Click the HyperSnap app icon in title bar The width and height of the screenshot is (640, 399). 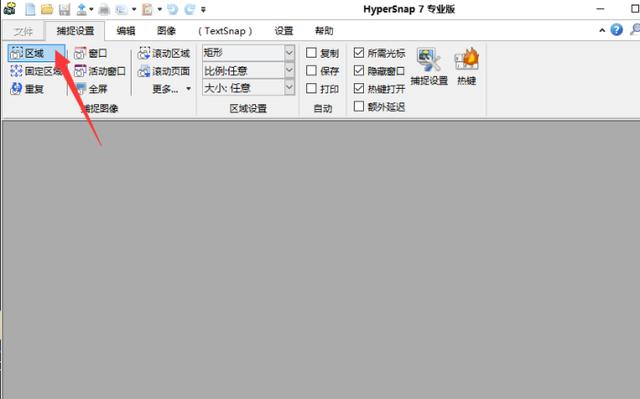tap(9, 9)
